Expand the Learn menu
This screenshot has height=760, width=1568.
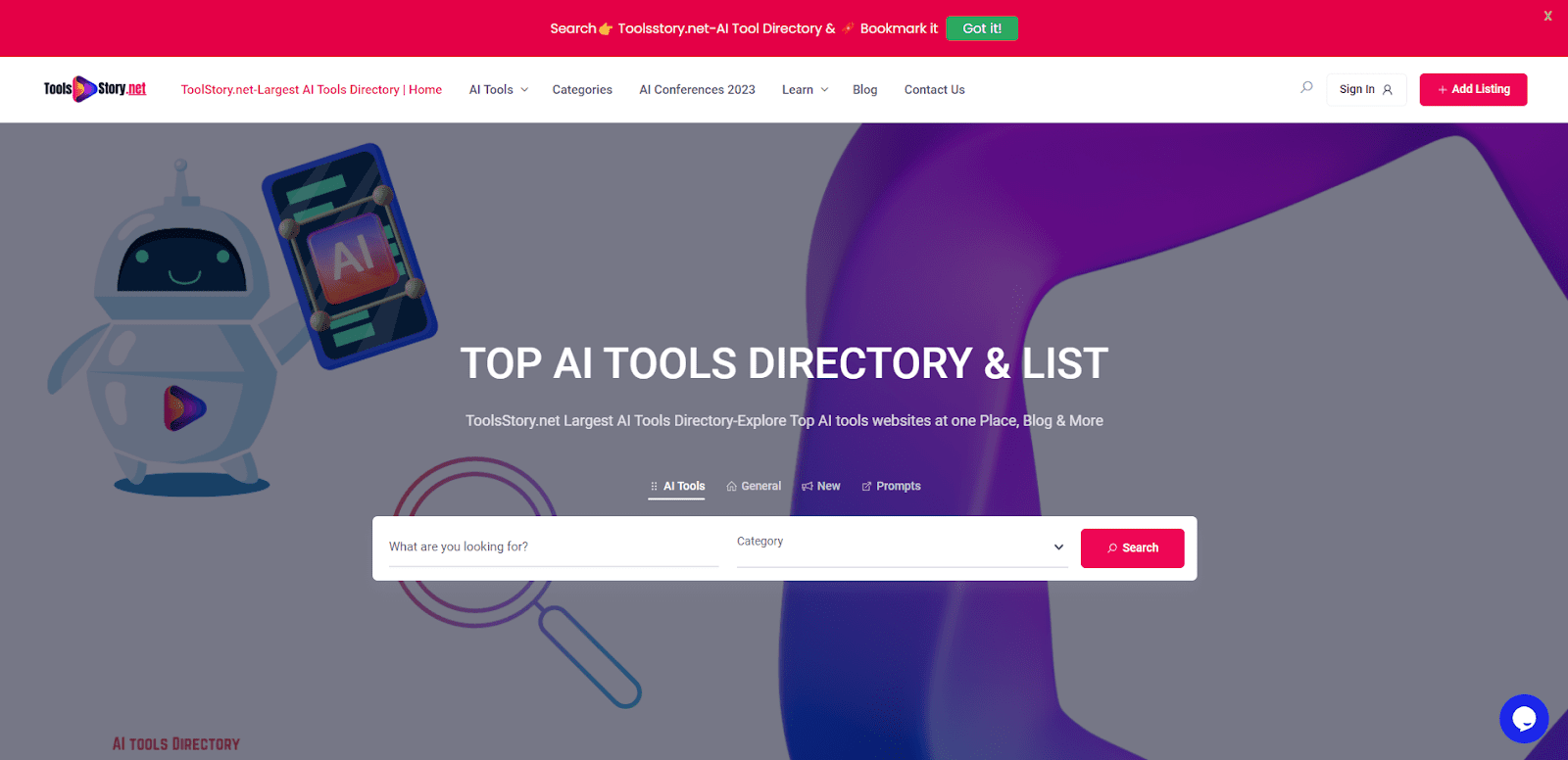point(806,89)
